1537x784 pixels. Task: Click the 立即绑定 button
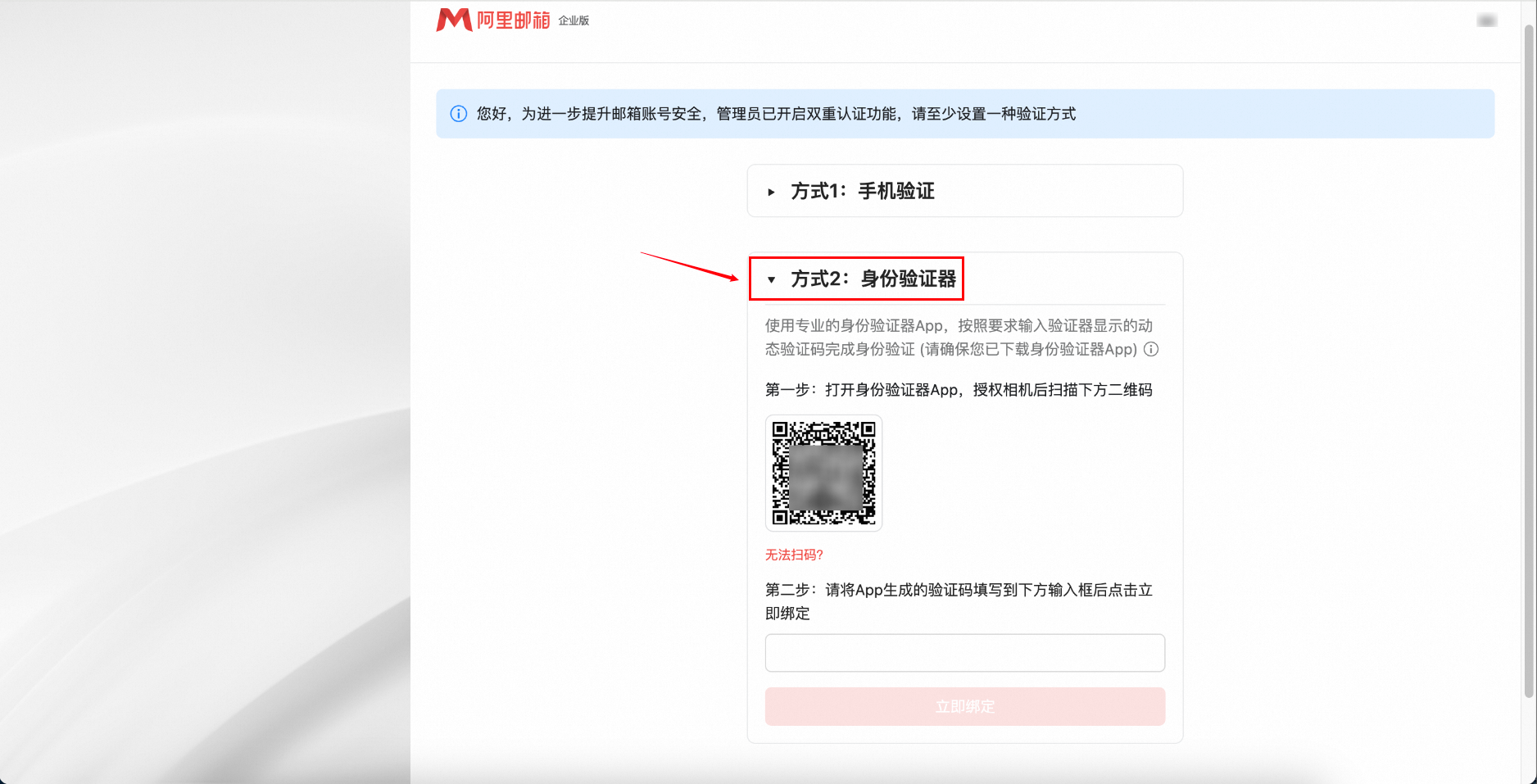pos(964,706)
